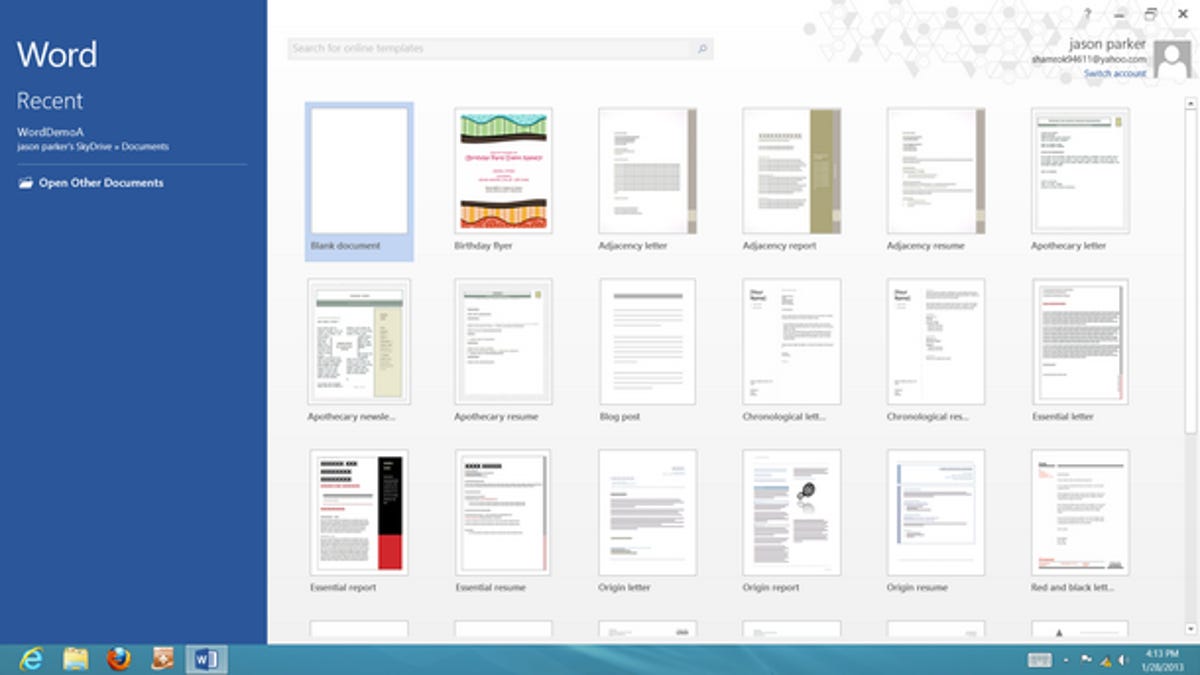Open the Adjacency resume template
1200x675 pixels.
pos(935,170)
